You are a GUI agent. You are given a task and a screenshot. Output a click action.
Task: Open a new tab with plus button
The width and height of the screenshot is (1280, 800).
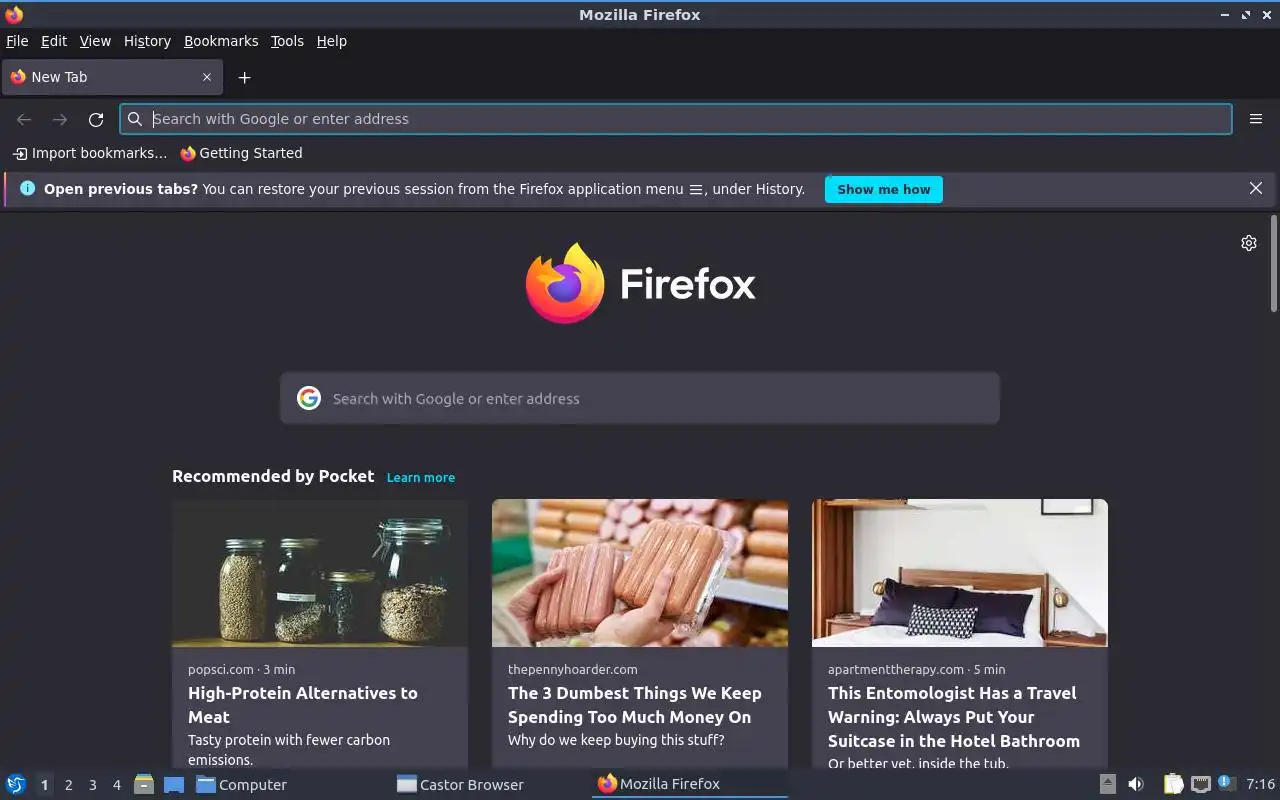click(x=244, y=77)
